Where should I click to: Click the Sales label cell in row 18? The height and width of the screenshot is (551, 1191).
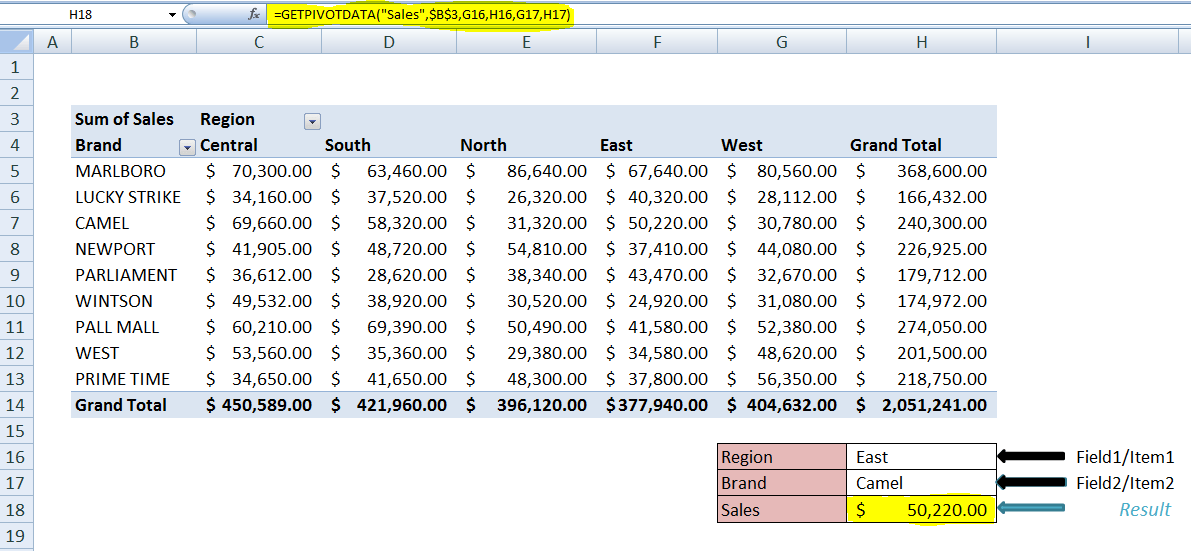782,509
